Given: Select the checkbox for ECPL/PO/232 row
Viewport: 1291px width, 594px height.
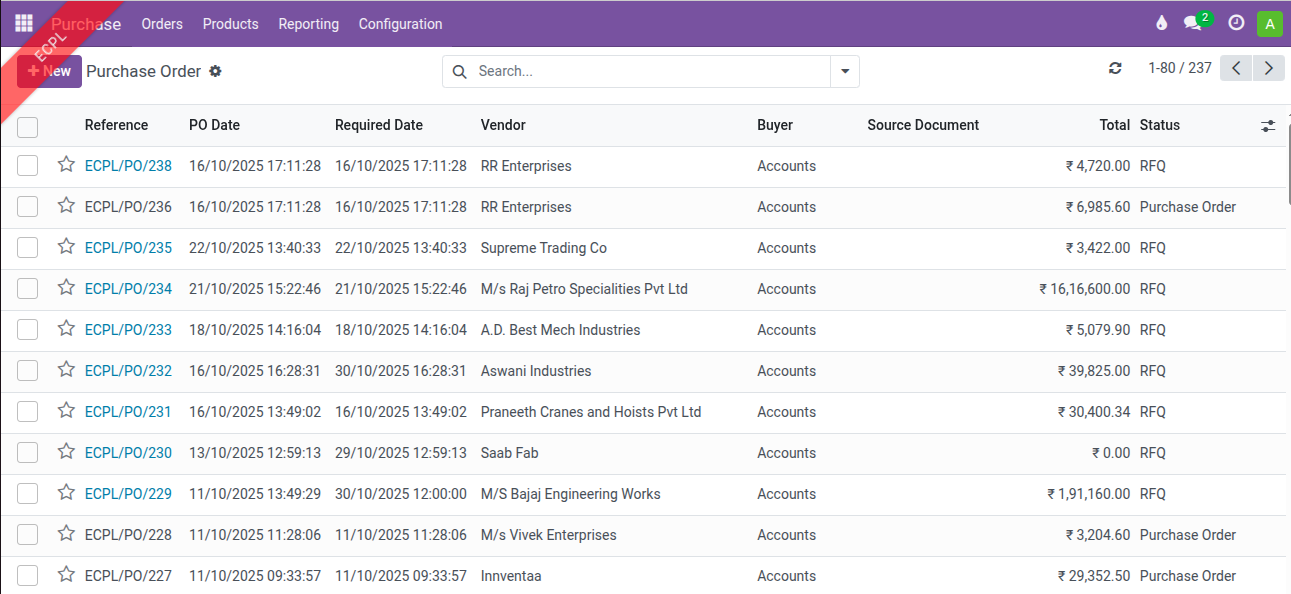Looking at the screenshot, I should tap(28, 371).
